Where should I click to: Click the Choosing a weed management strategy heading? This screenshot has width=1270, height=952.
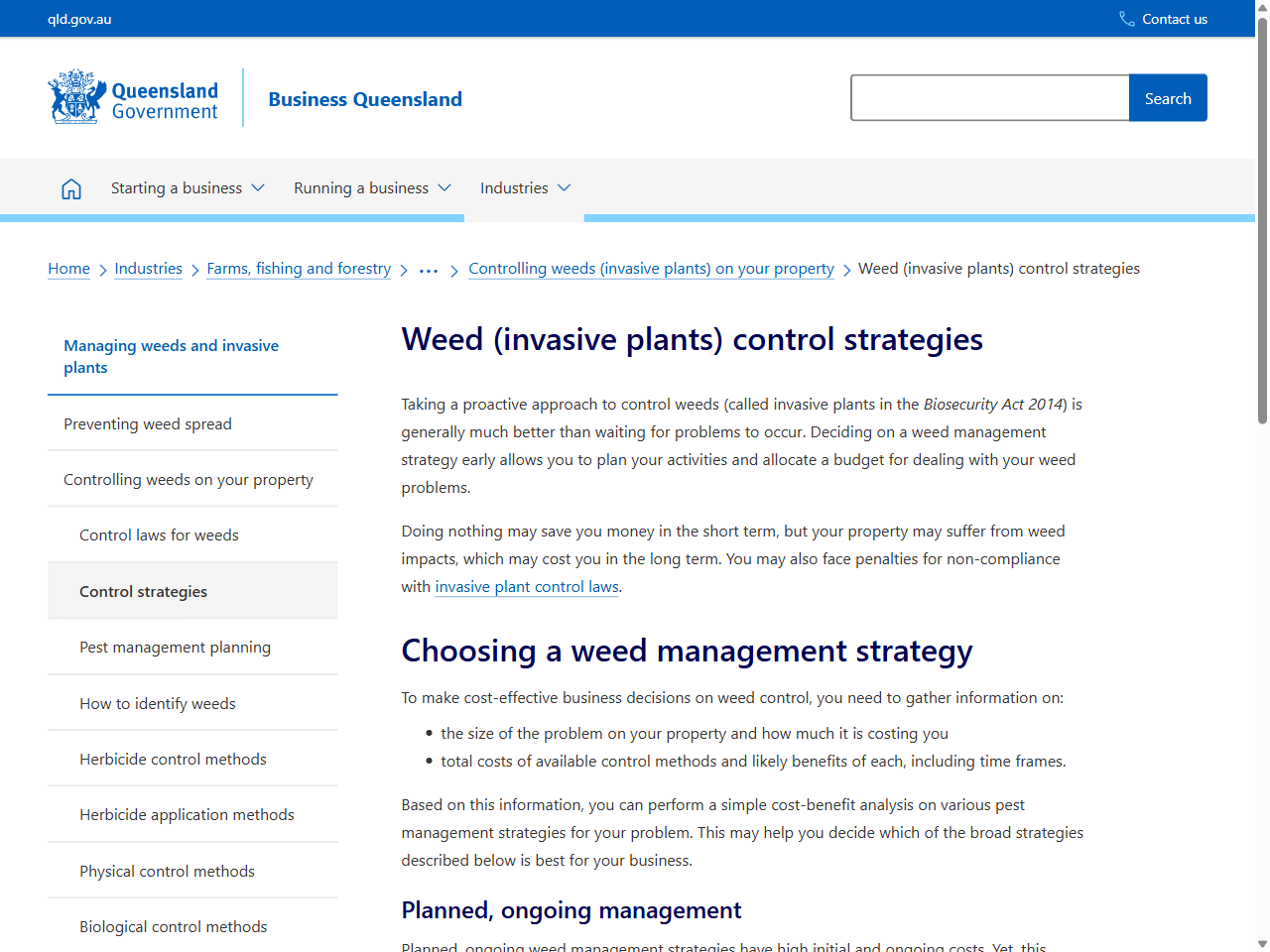click(x=687, y=651)
